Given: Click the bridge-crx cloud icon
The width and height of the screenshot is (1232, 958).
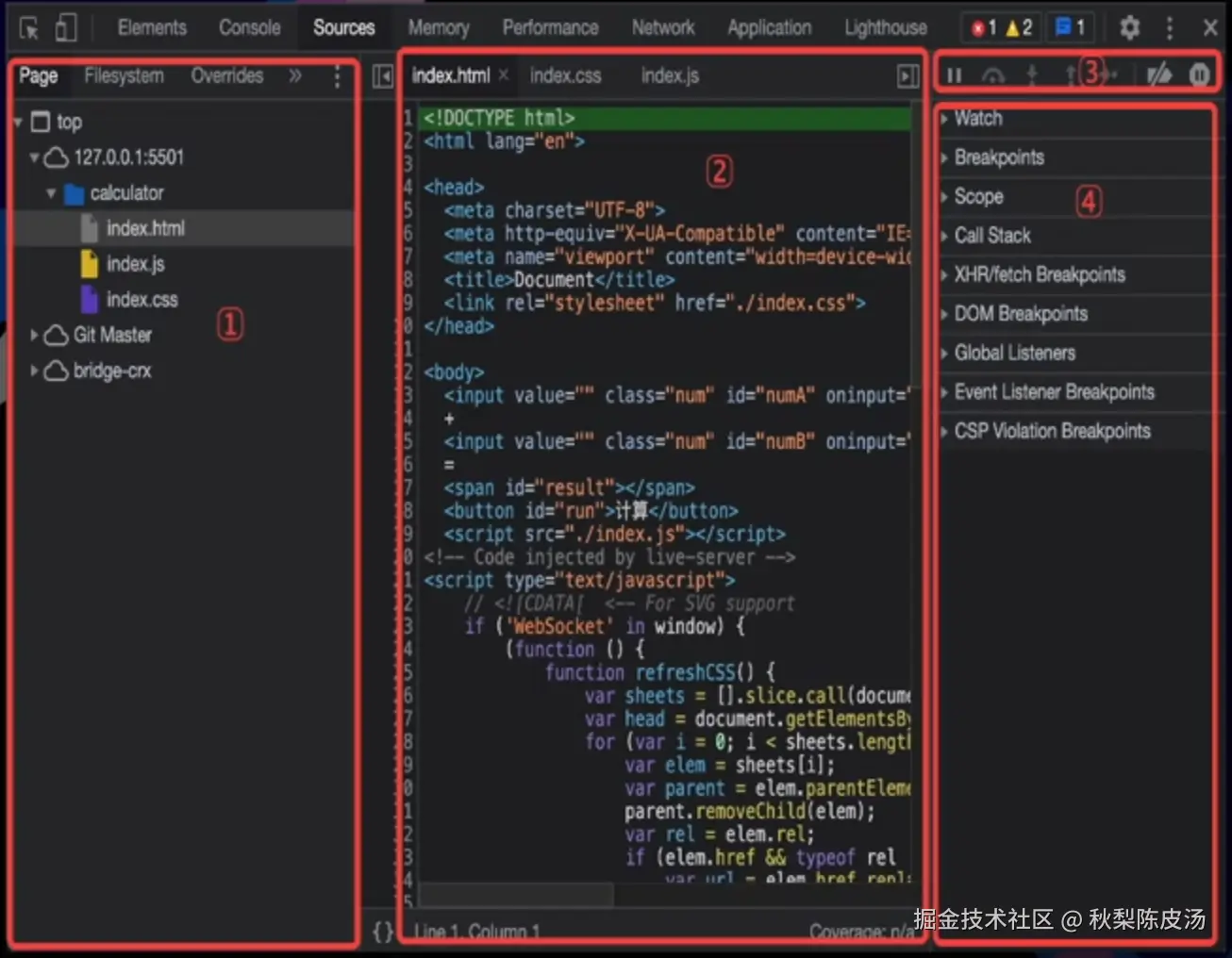Looking at the screenshot, I should 57,372.
